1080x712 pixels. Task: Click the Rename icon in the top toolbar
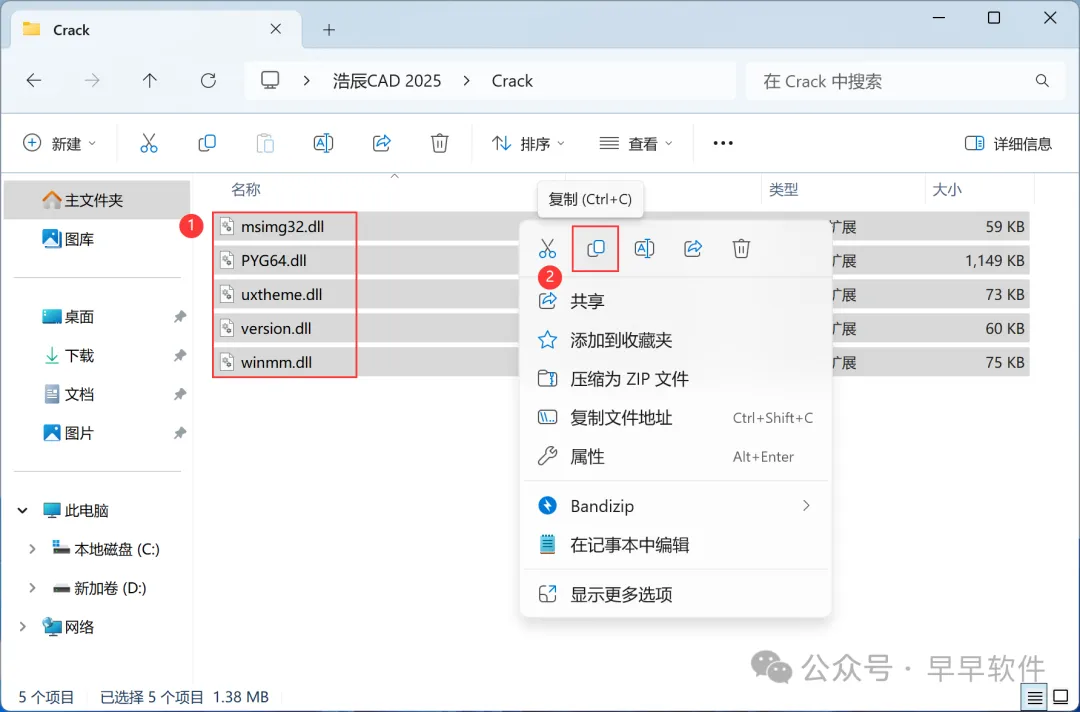323,143
